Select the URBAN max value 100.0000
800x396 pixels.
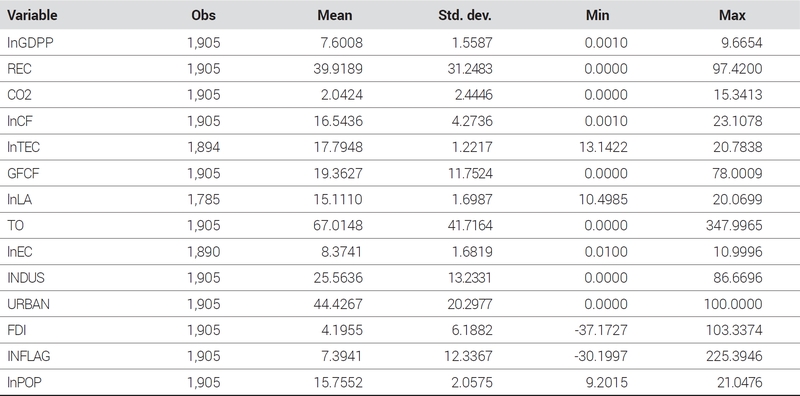[x=734, y=304]
